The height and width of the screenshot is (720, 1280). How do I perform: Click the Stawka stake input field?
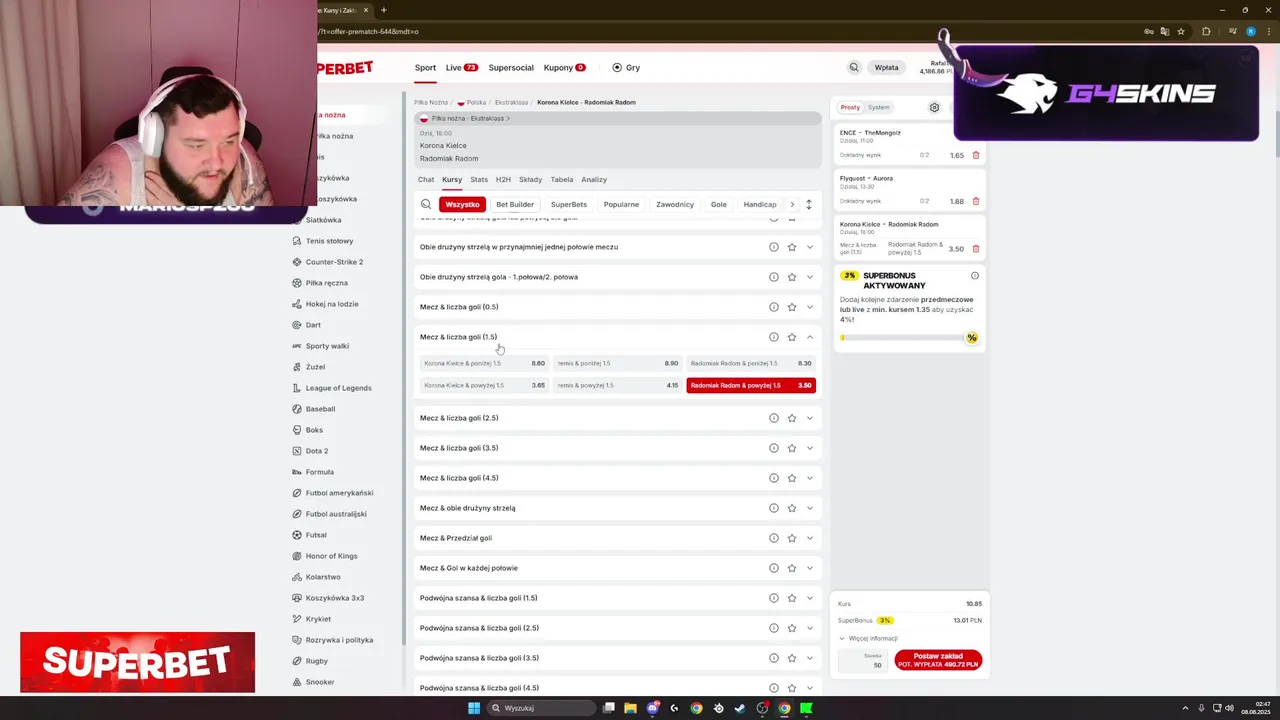point(864,661)
